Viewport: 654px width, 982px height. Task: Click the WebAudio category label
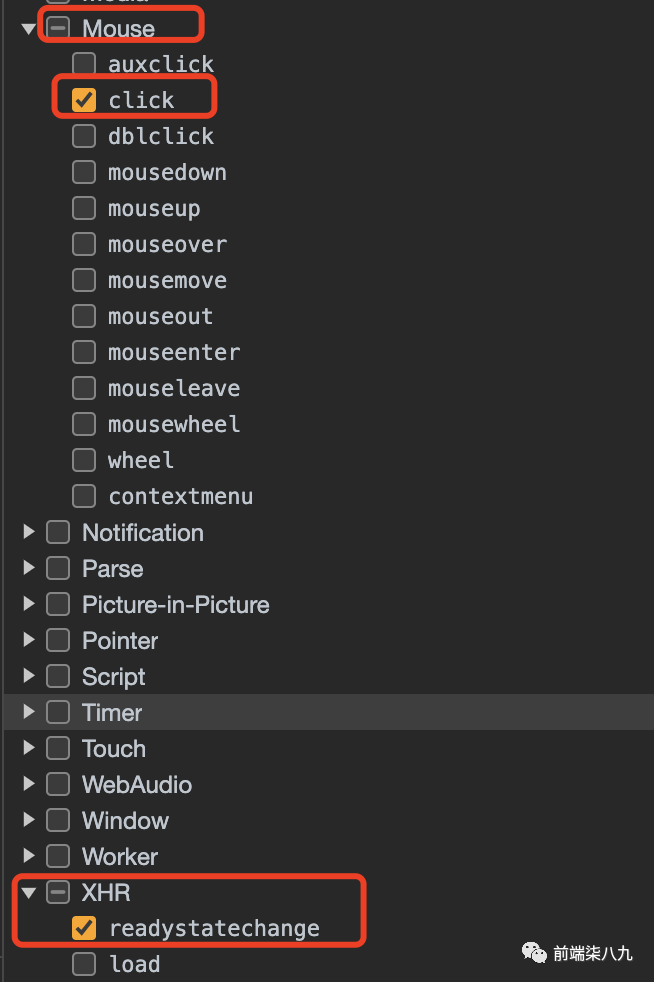[x=137, y=784]
